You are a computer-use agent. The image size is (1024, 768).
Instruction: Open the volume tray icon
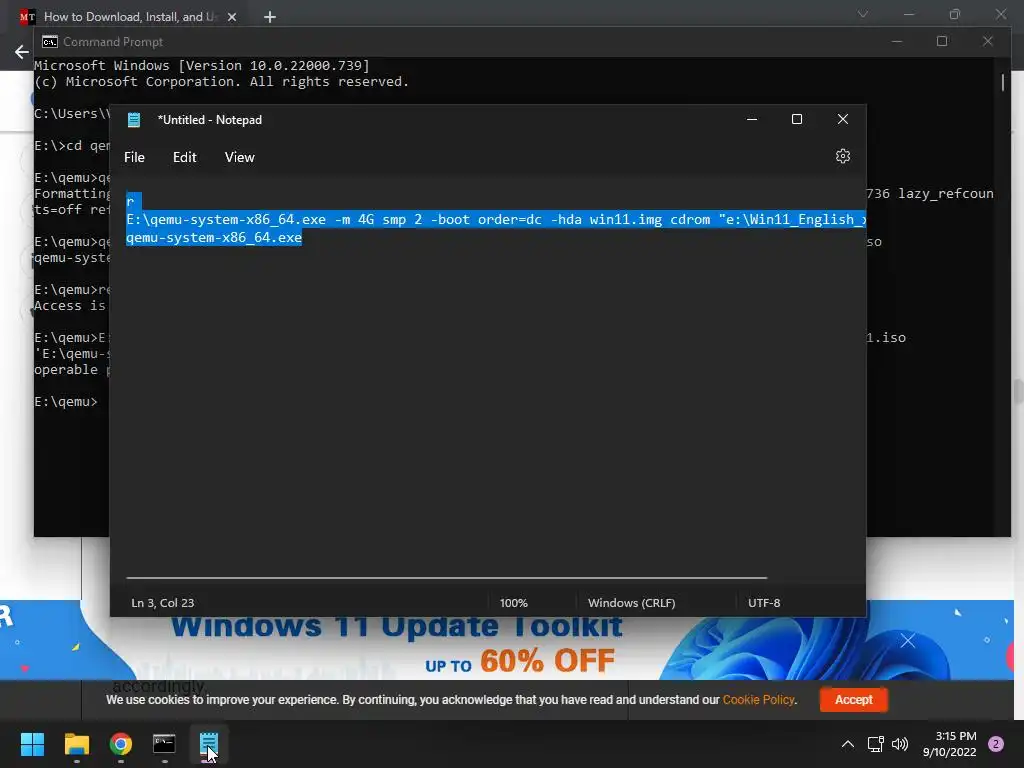(x=900, y=744)
